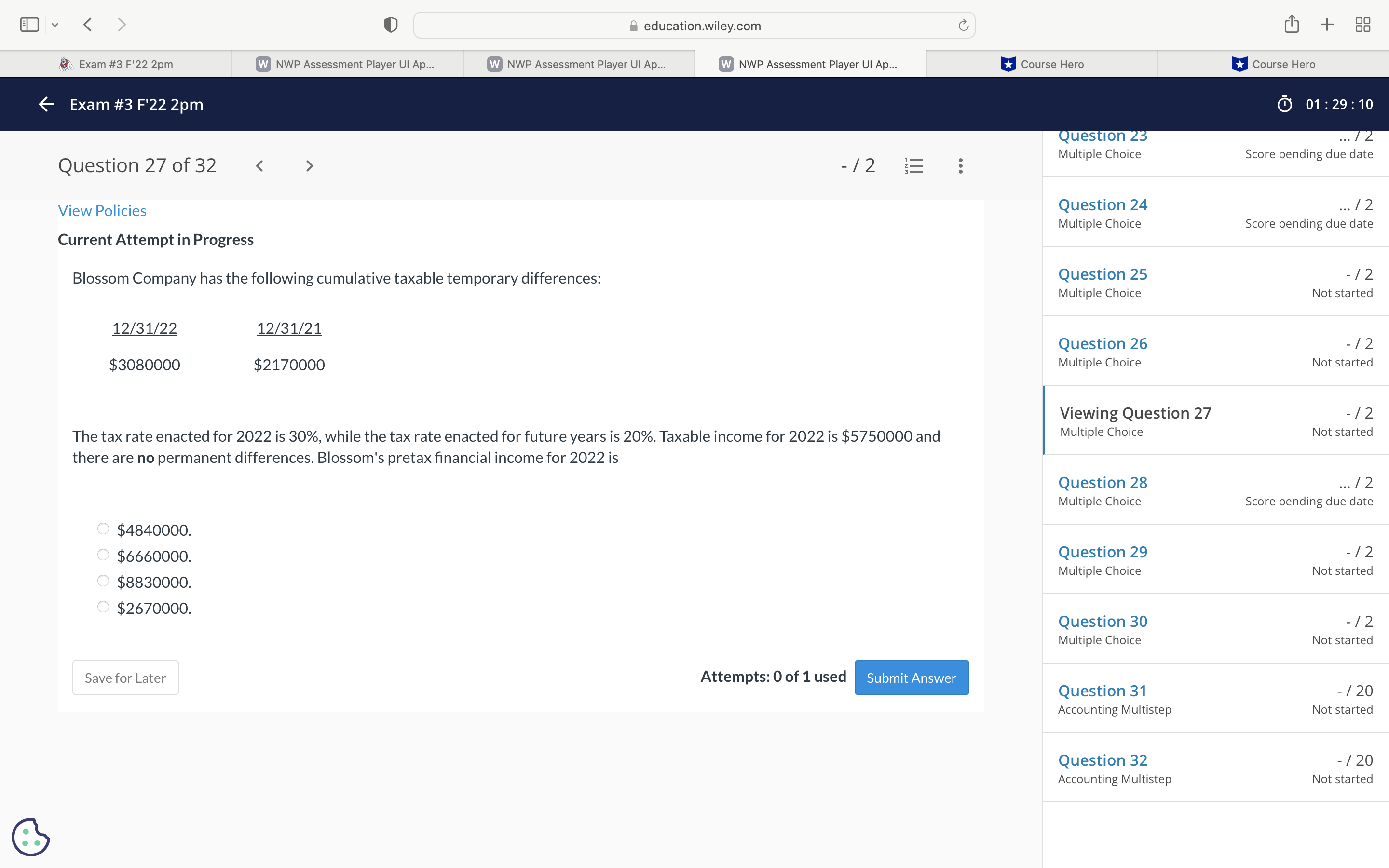This screenshot has width=1389, height=868.
Task: Show the tab overview grid icon
Action: 1362,25
